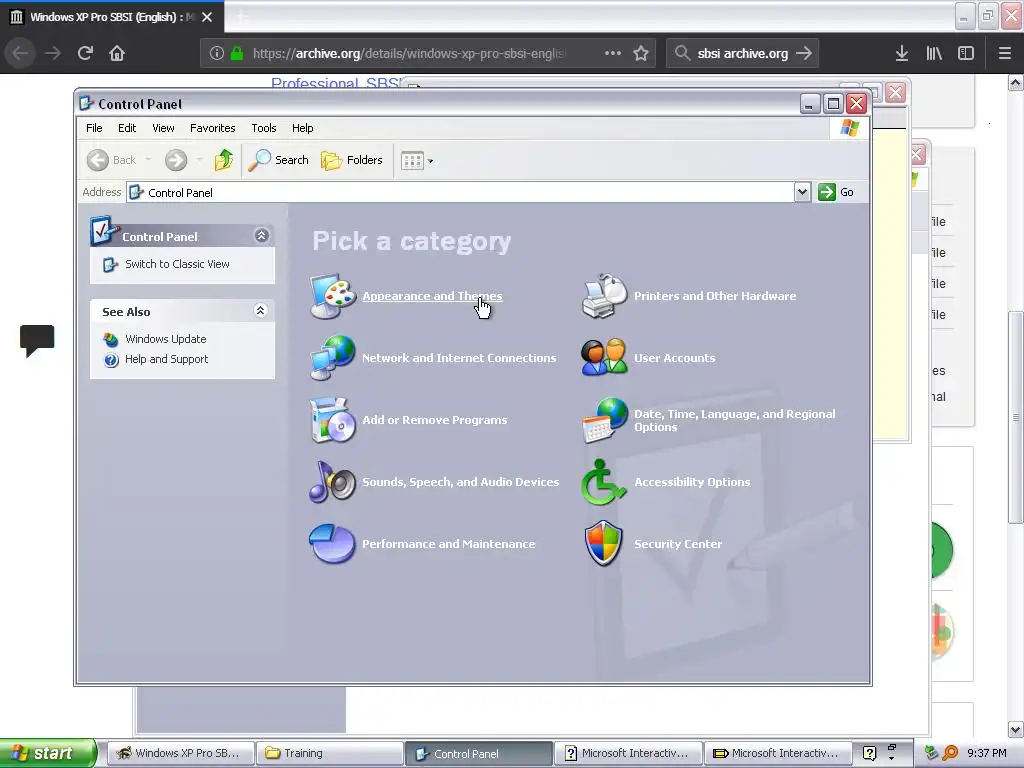Open Firefox page actions ellipsis menu

613,53
